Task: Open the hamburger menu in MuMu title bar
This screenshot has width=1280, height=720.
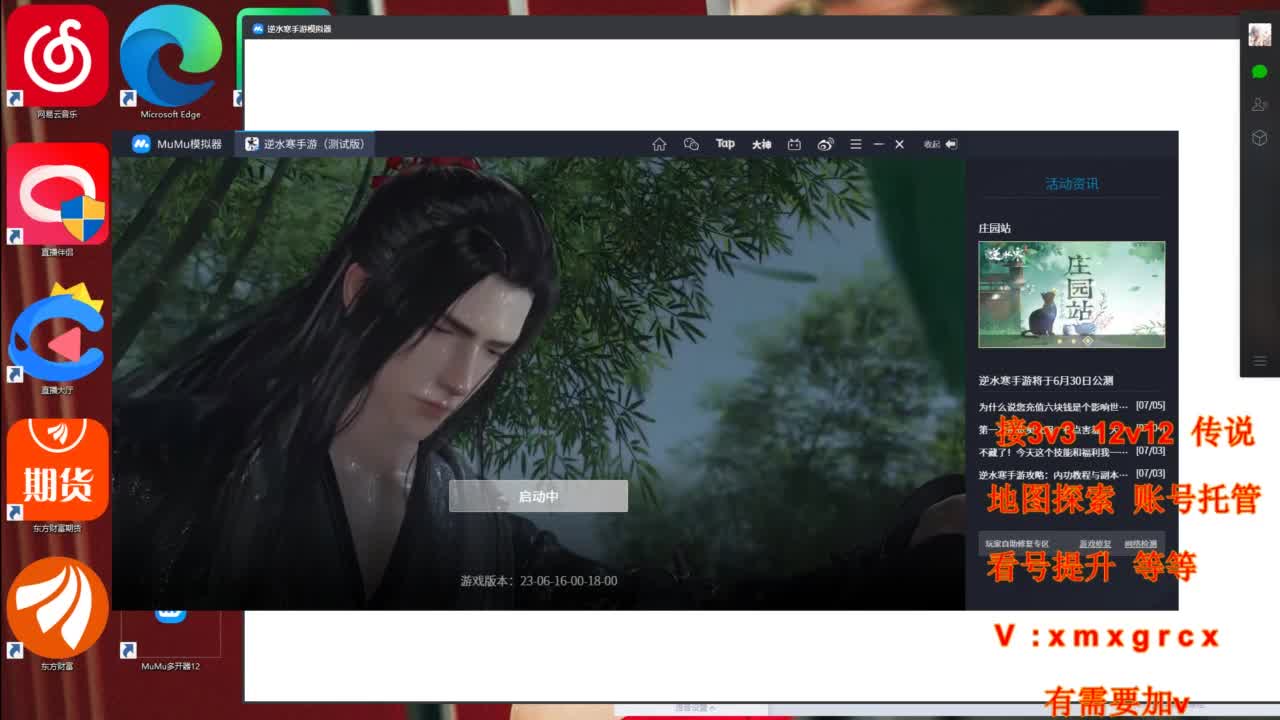Action: point(855,144)
